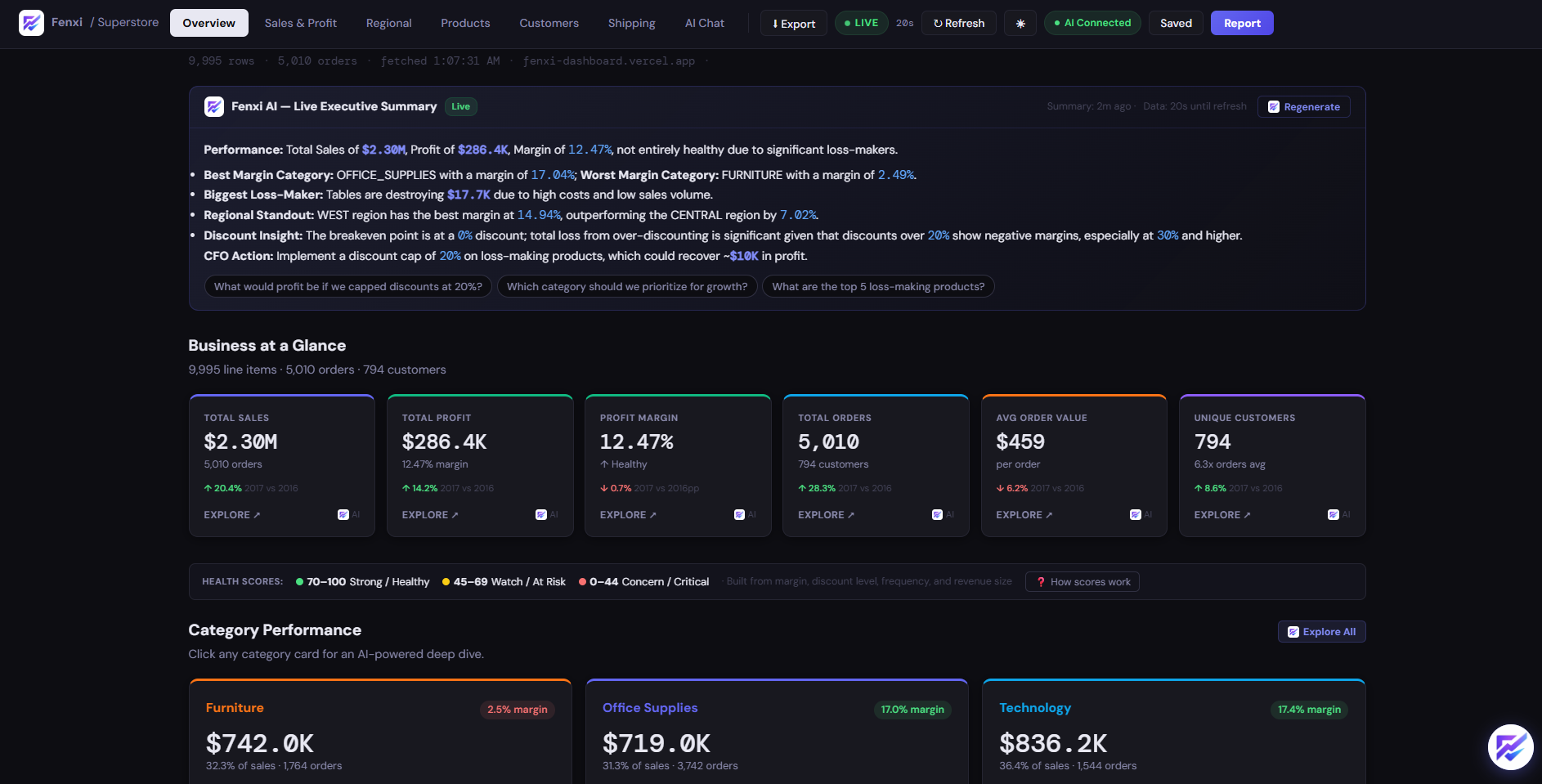Toggle the LIVE data indicator
The height and width of the screenshot is (784, 1542).
click(x=861, y=22)
